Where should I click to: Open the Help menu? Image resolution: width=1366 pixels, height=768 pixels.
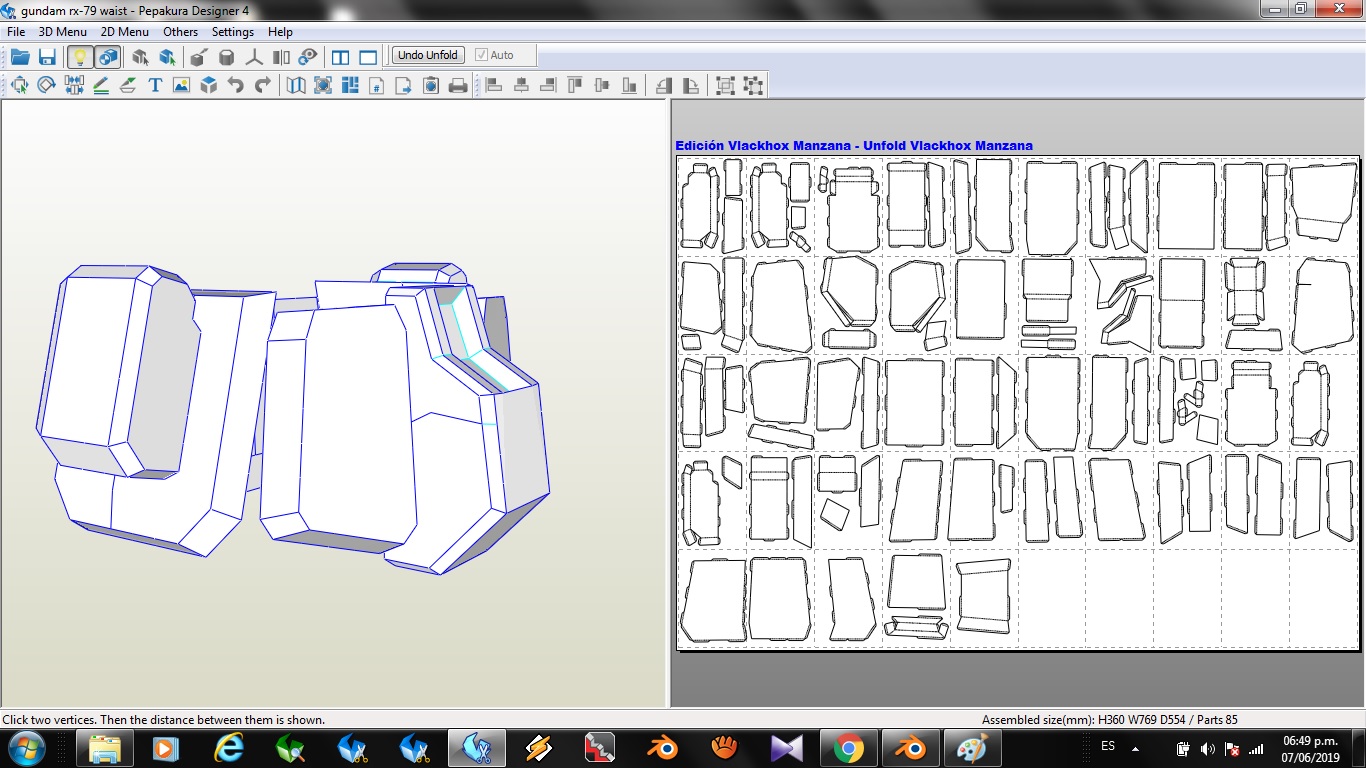pyautogui.click(x=281, y=32)
